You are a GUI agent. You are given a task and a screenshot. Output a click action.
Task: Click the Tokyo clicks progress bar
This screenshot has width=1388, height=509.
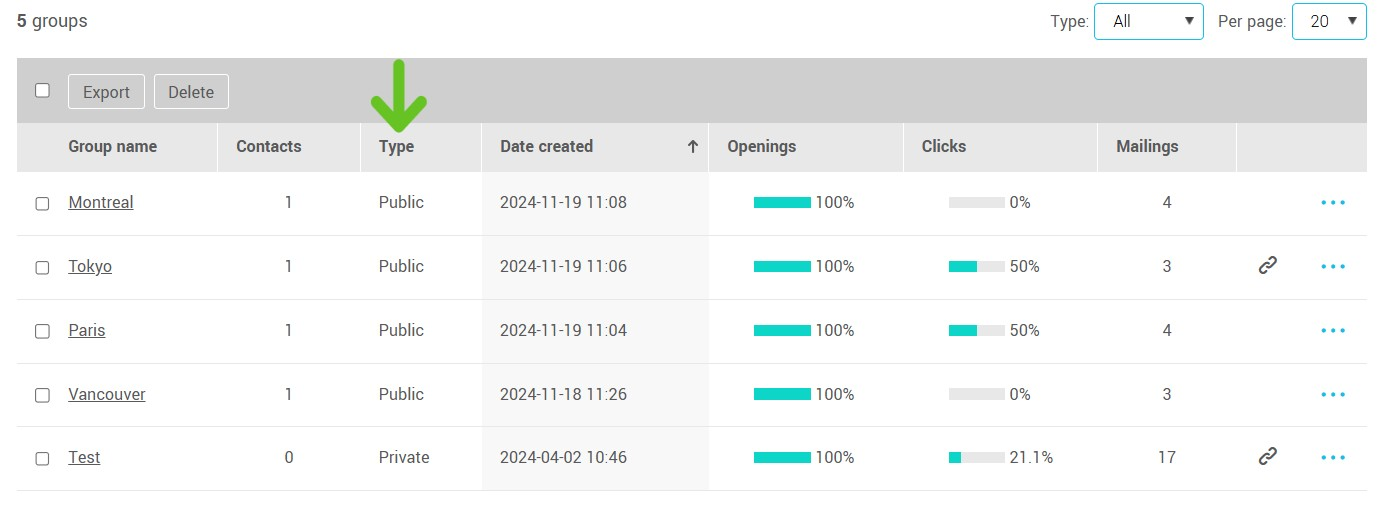click(976, 267)
